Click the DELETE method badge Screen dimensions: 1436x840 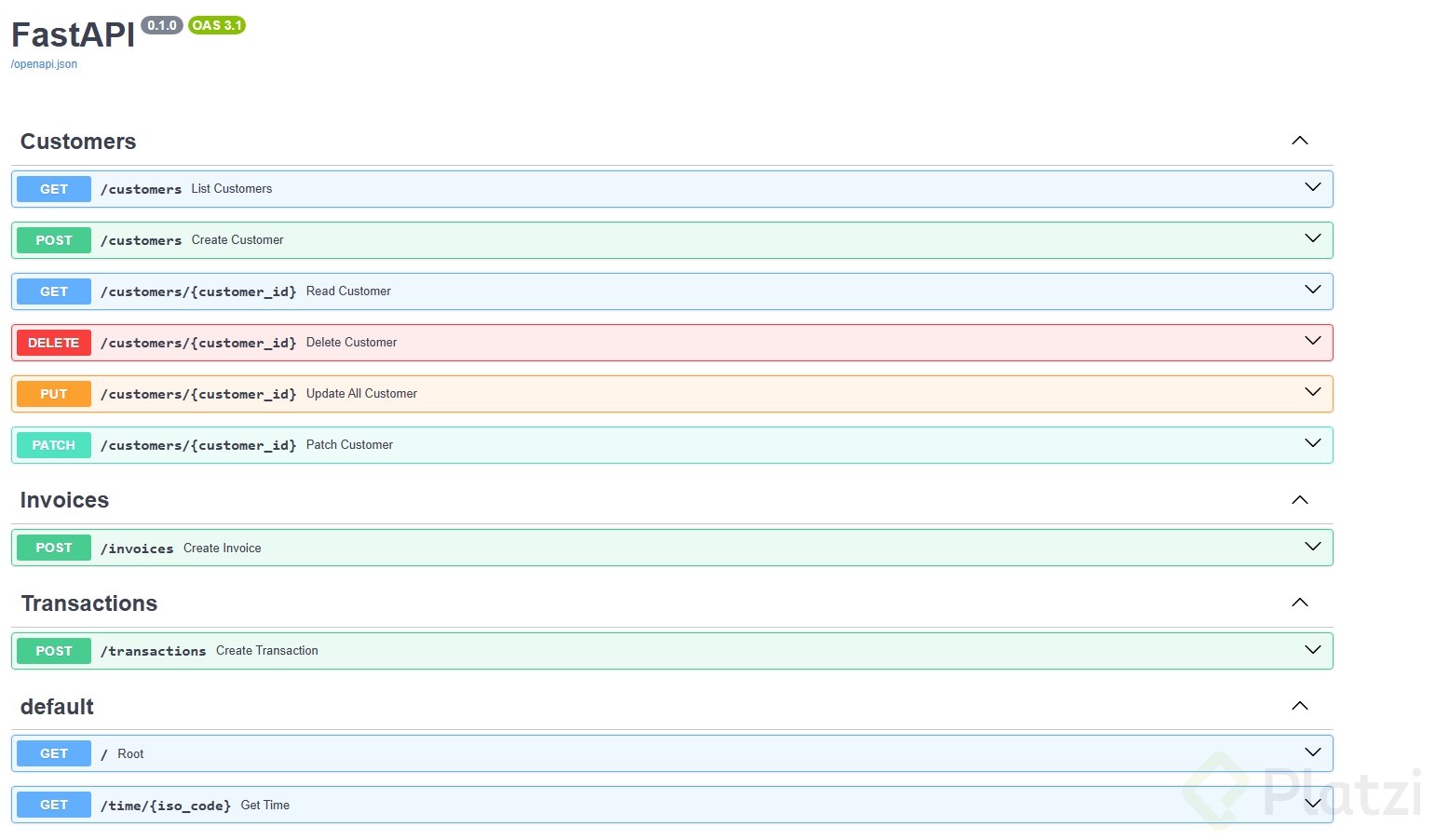pos(54,343)
